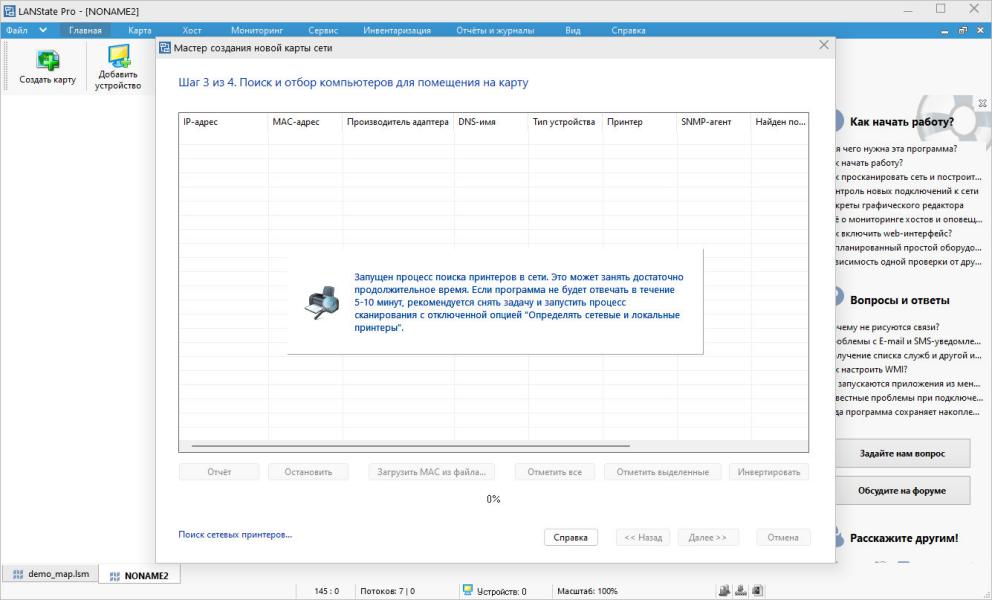992x600 pixels.
Task: Sort by the Производитель адаптера column header
Action: (398, 122)
